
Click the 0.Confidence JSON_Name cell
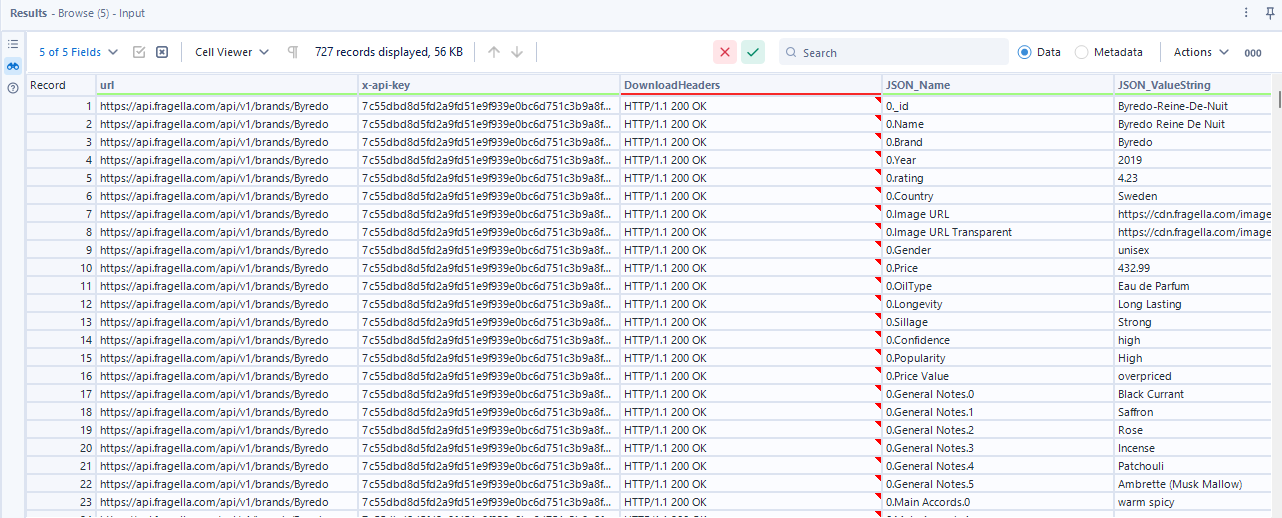coord(998,340)
